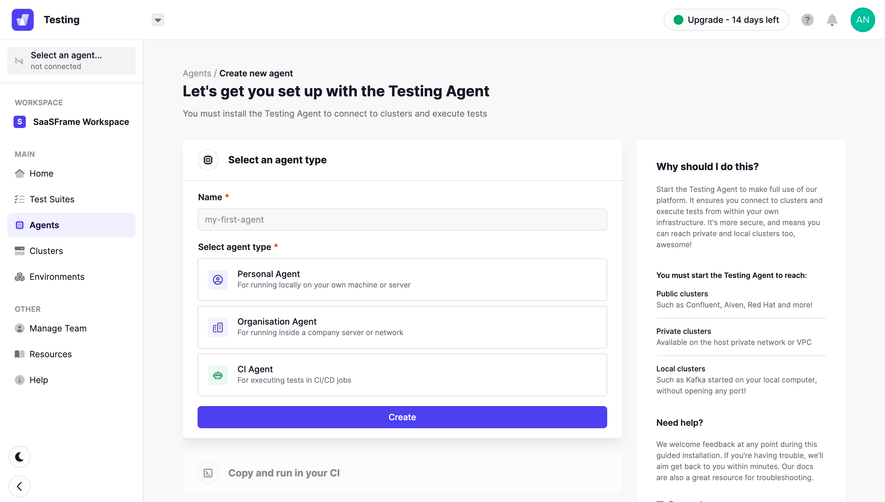Select the Personal Agent option
The image size is (885, 502).
pyautogui.click(x=402, y=280)
